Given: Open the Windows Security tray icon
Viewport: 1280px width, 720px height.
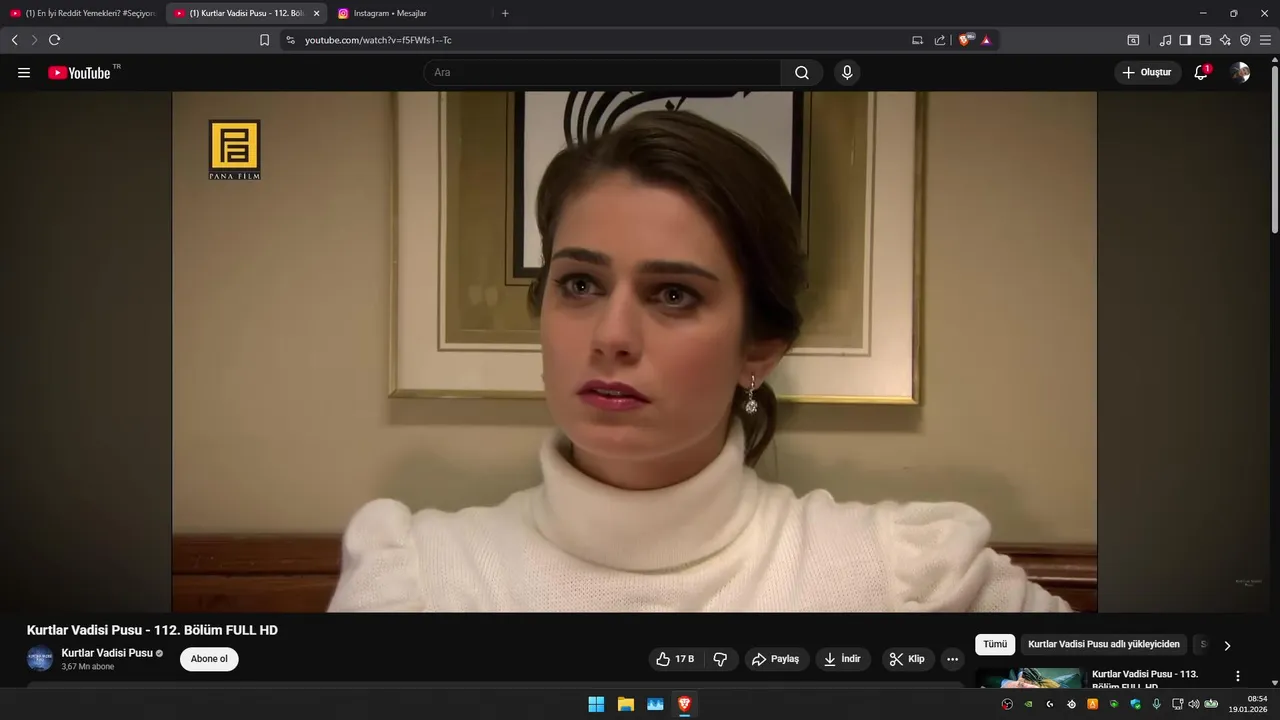Looking at the screenshot, I should click(1136, 704).
